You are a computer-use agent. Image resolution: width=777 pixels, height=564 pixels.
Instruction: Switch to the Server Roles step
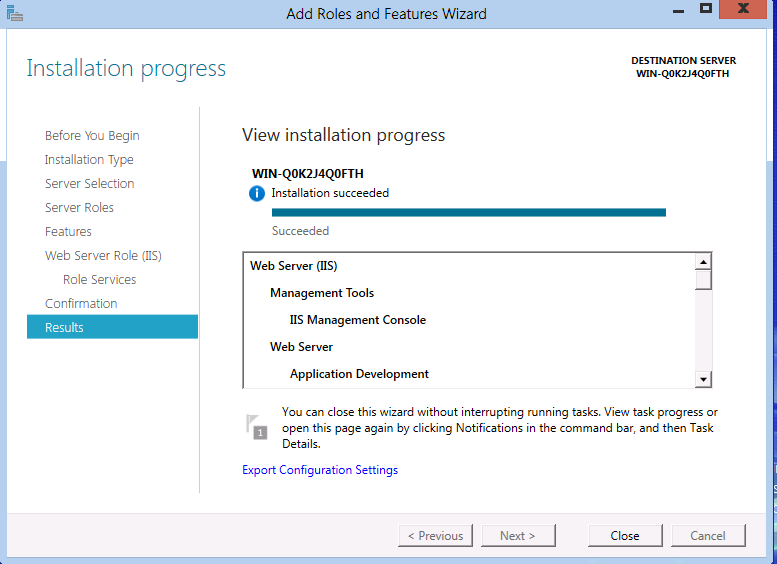tap(79, 208)
